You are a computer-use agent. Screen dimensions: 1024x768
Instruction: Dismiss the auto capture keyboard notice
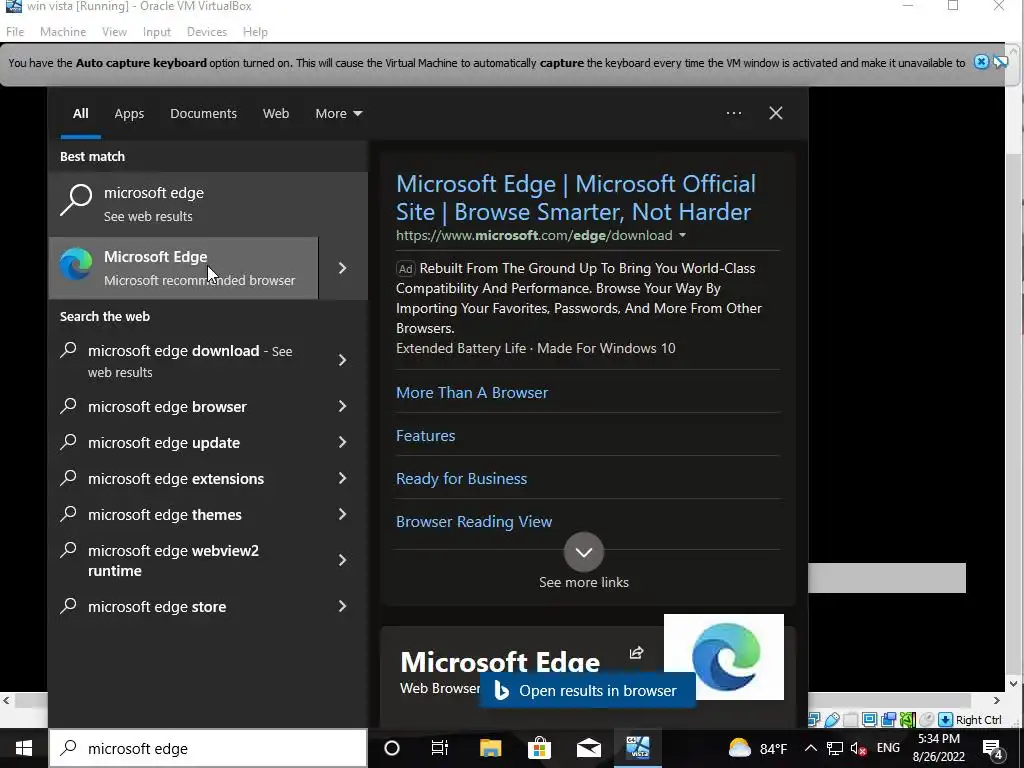point(981,62)
